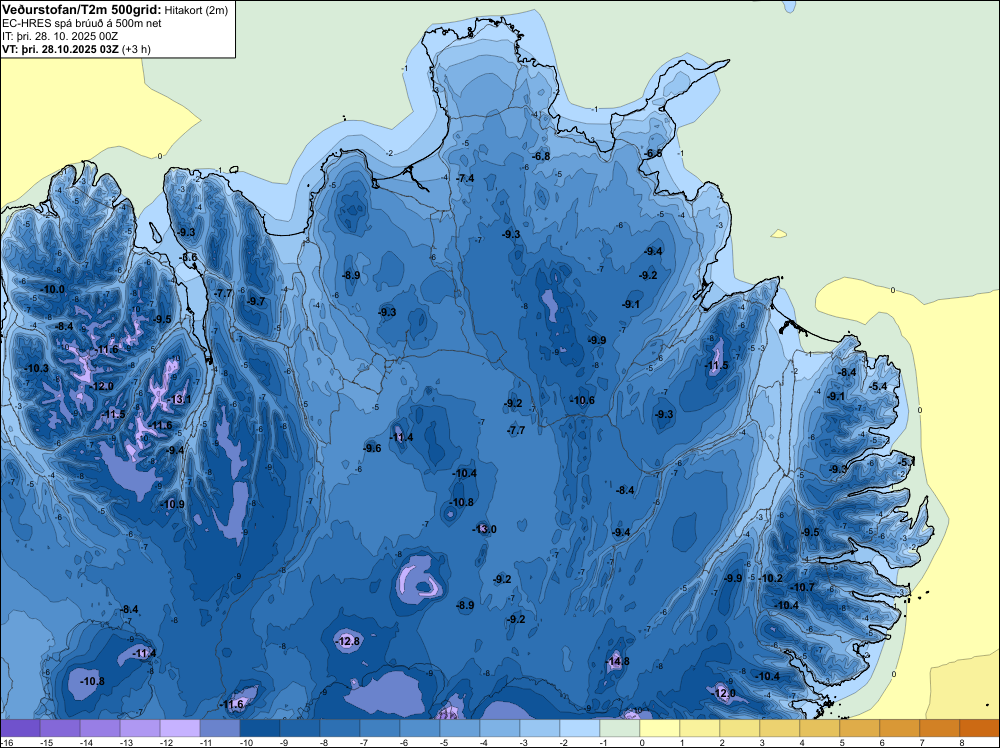Image resolution: width=1000 pixels, height=748 pixels.
Task: Click the -10.9 temperature value on the map
Action: tap(172, 504)
